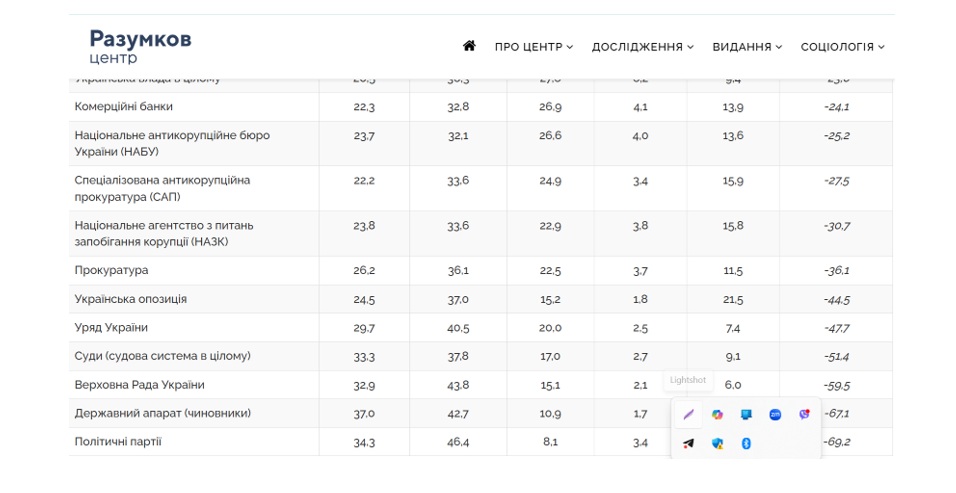Expand the ДОСЛІДЖЕННЯ dropdown menu

coord(642,47)
